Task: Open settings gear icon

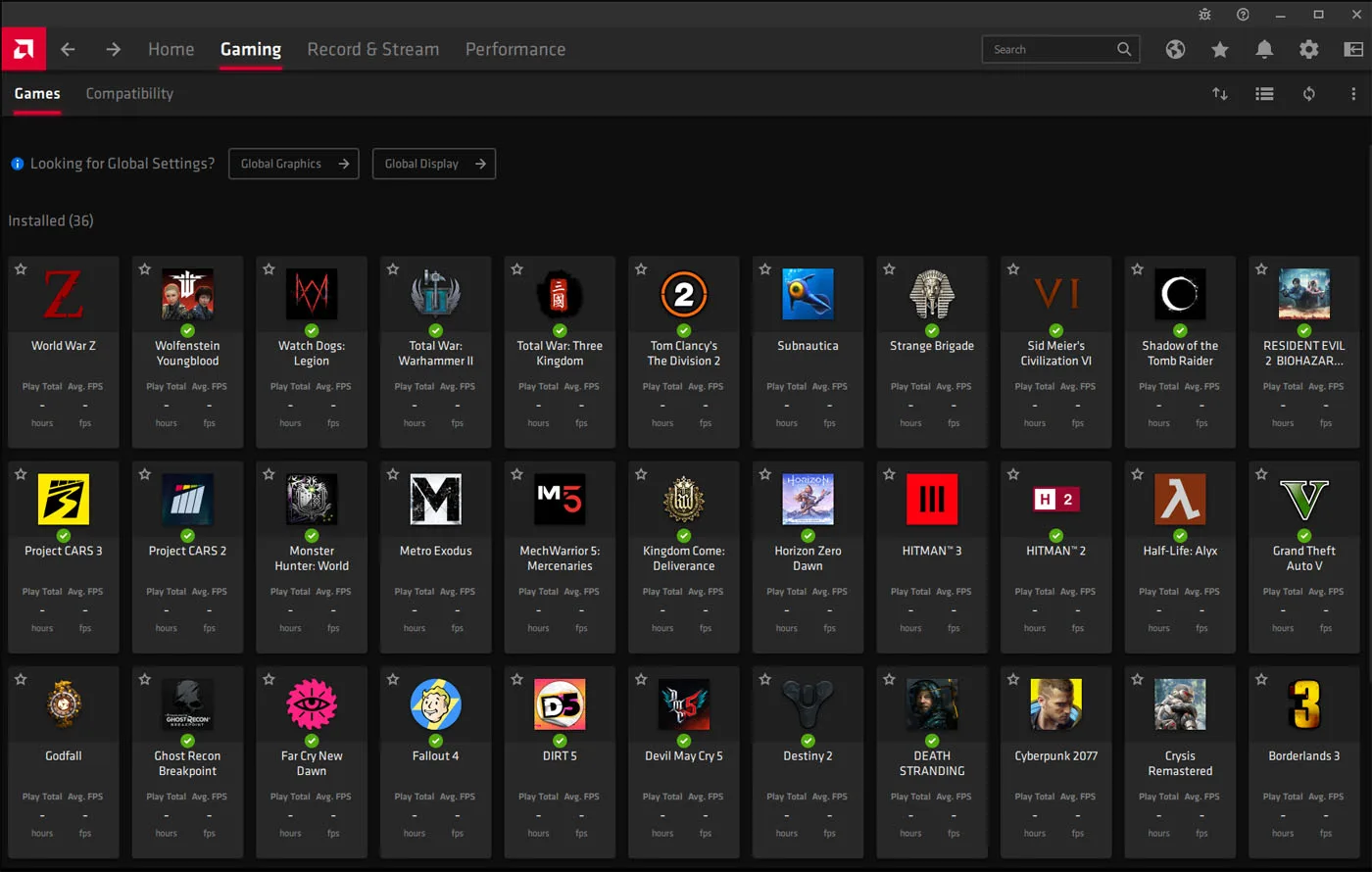Action: [1309, 49]
